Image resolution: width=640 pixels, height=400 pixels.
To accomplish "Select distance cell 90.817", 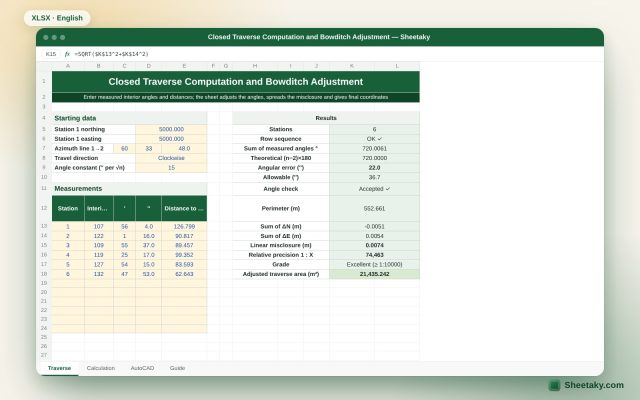I will click(x=184, y=236).
